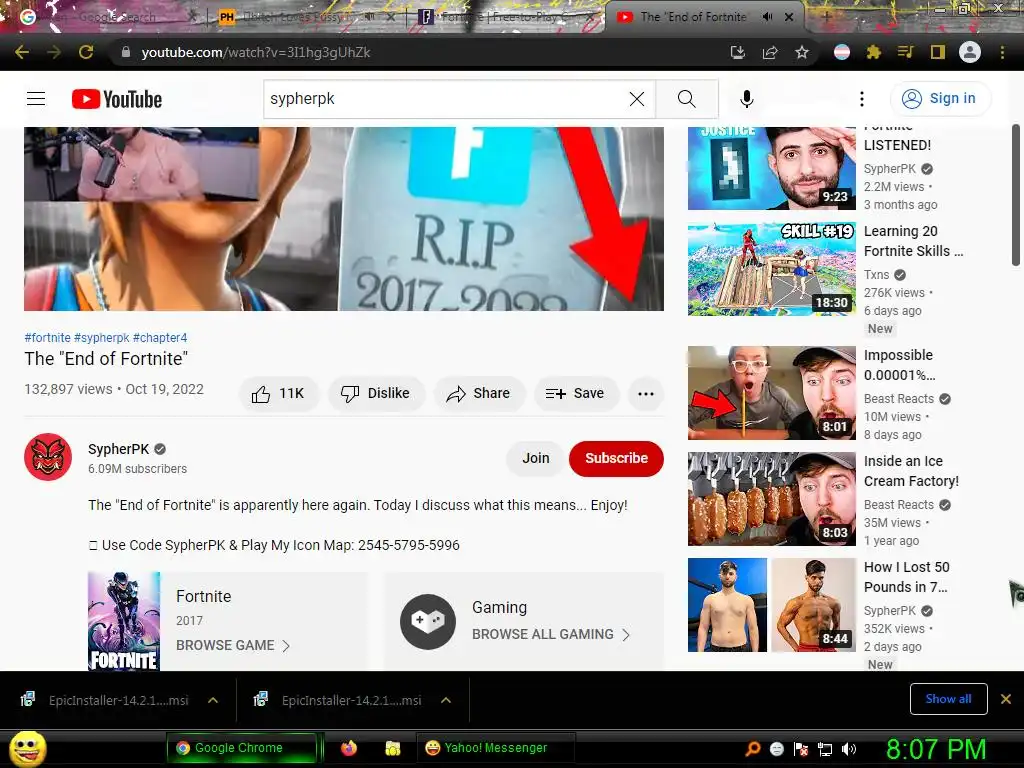Viewport: 1024px width, 768px height.
Task: Open a new browser tab
Action: coord(826,17)
